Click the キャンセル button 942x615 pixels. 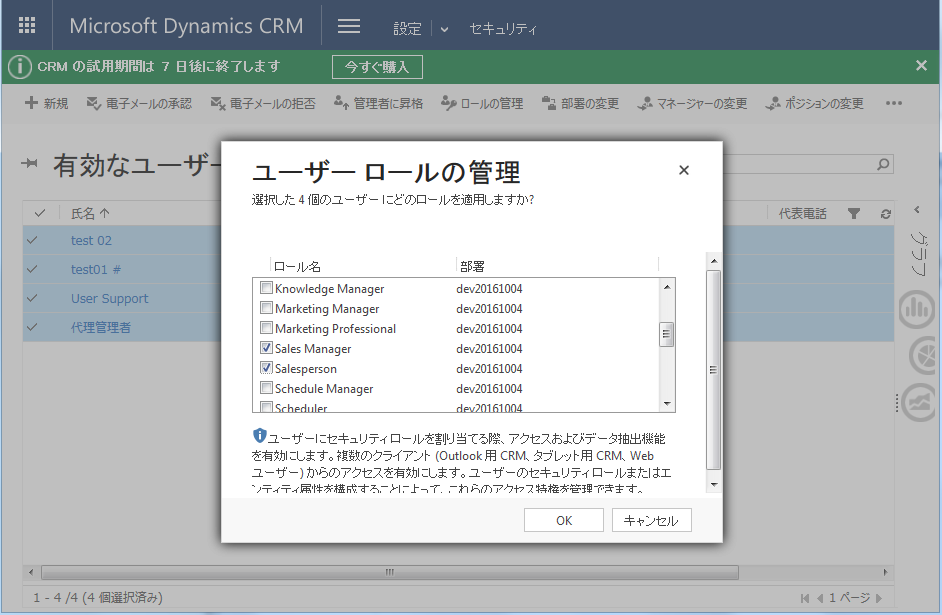click(x=652, y=520)
